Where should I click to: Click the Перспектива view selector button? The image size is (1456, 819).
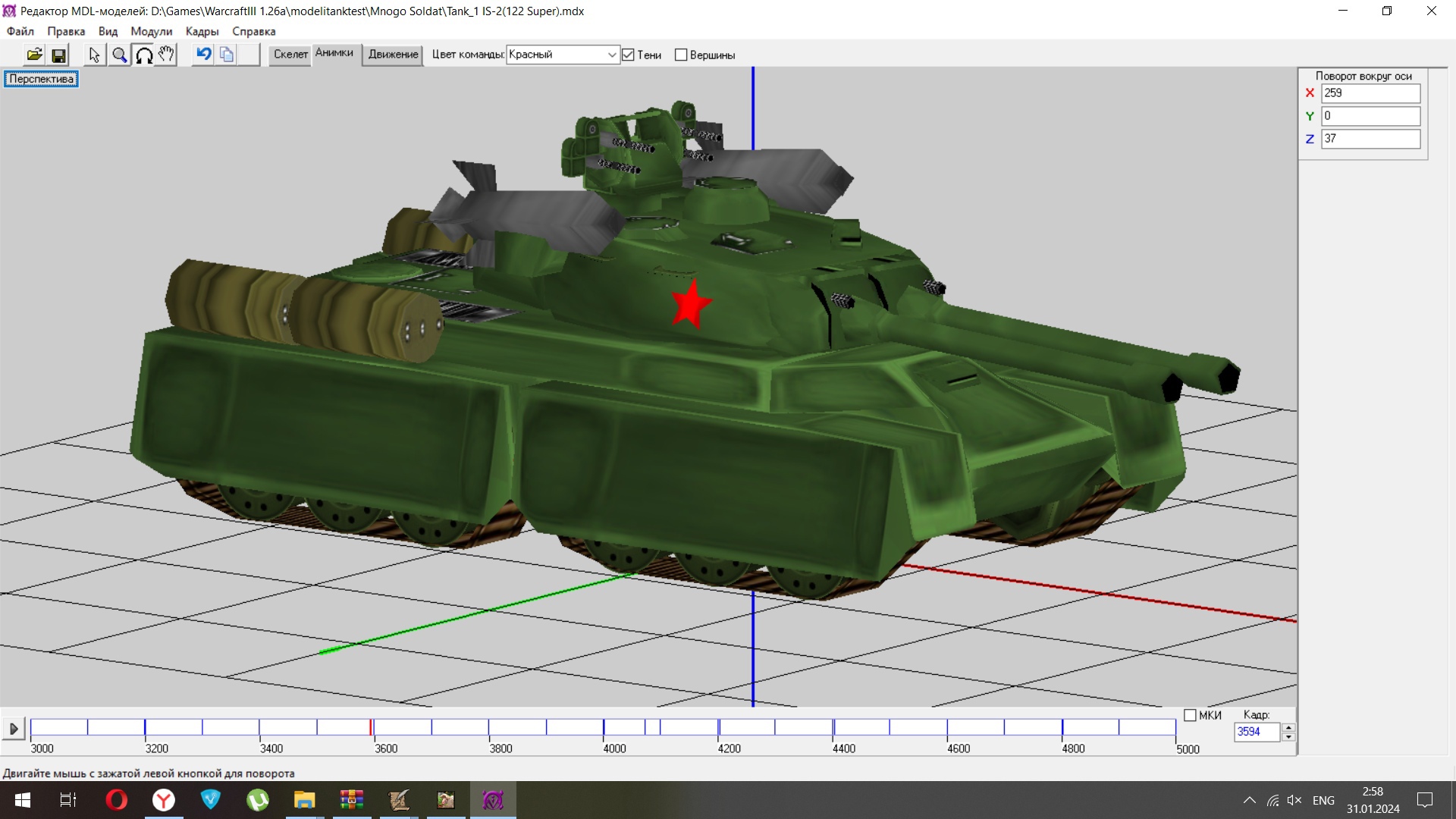[42, 79]
